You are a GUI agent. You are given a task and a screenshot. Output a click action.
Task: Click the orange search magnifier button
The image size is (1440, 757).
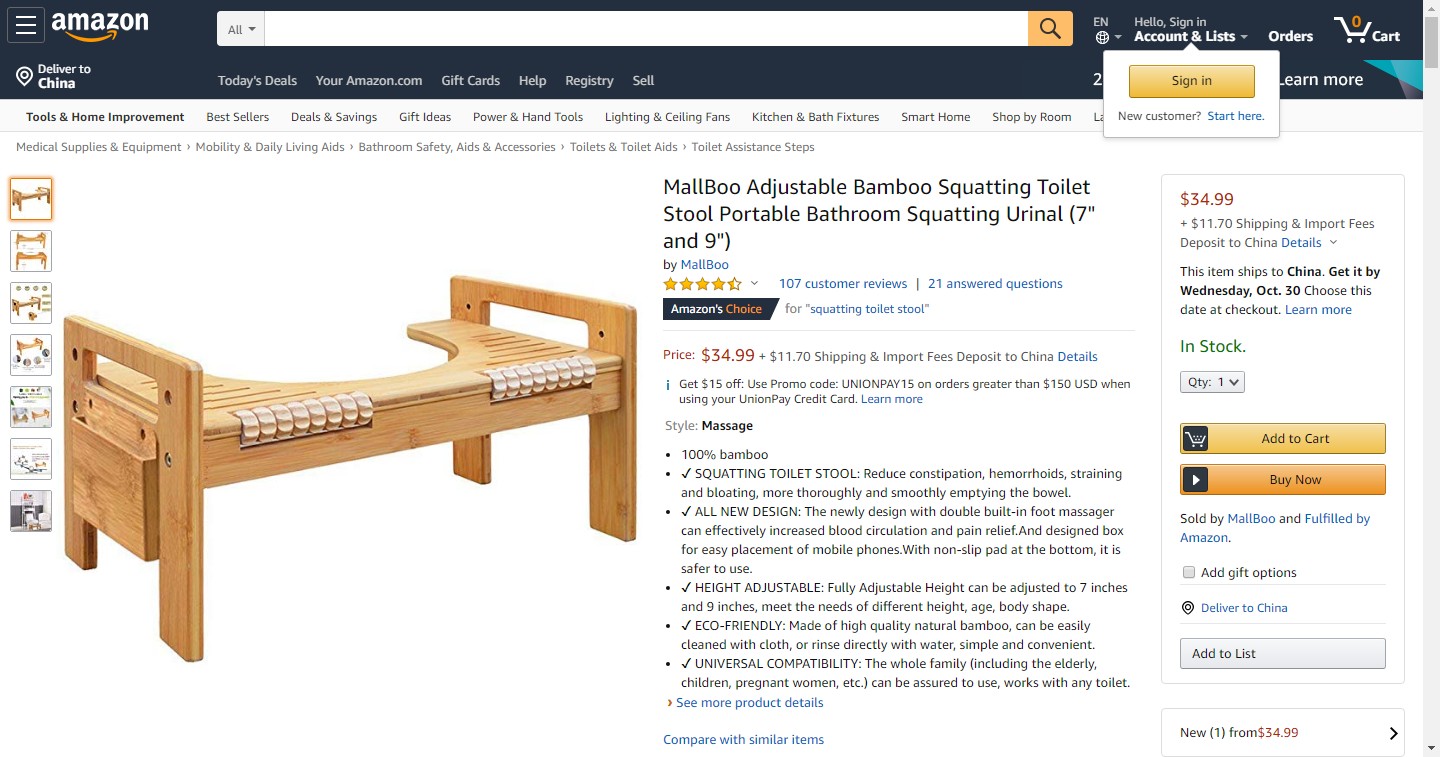tap(1050, 29)
